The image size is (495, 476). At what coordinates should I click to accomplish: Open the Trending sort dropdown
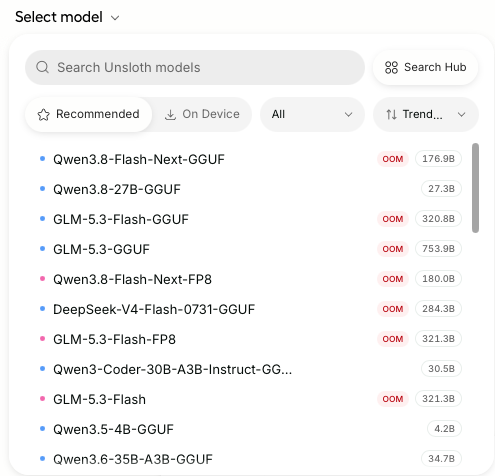426,114
